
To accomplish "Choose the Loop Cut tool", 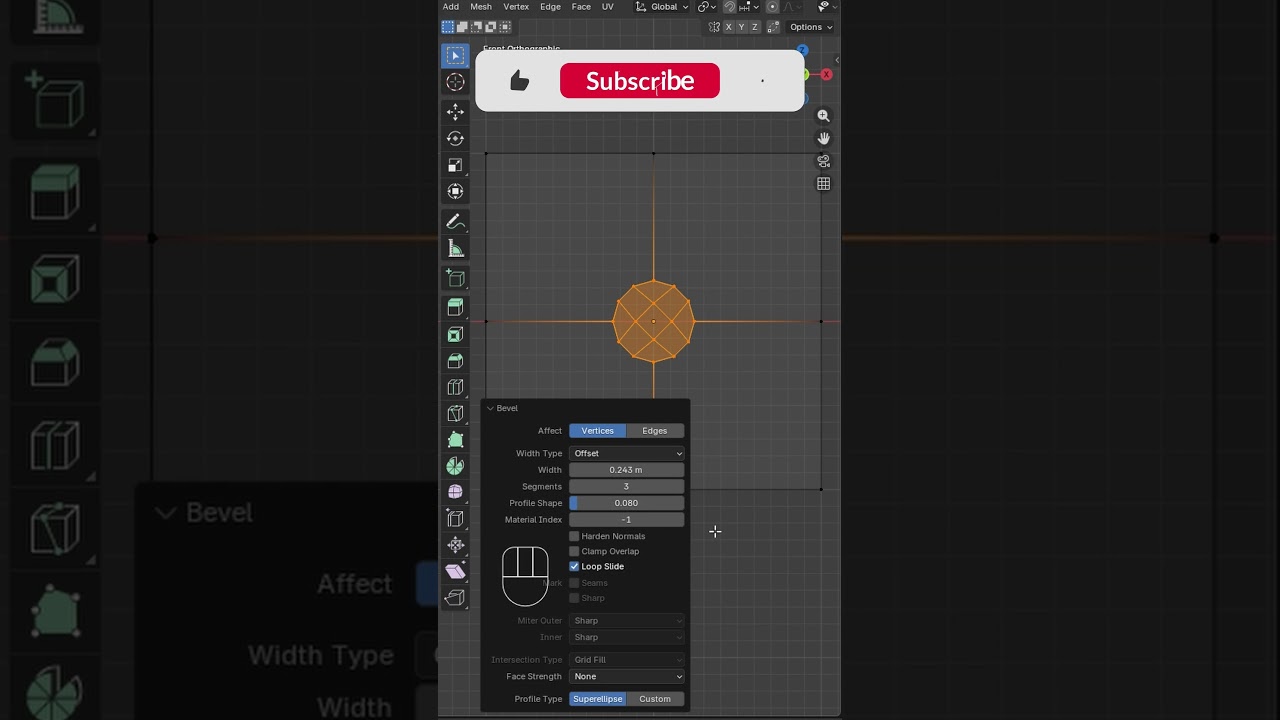I will tap(455, 387).
